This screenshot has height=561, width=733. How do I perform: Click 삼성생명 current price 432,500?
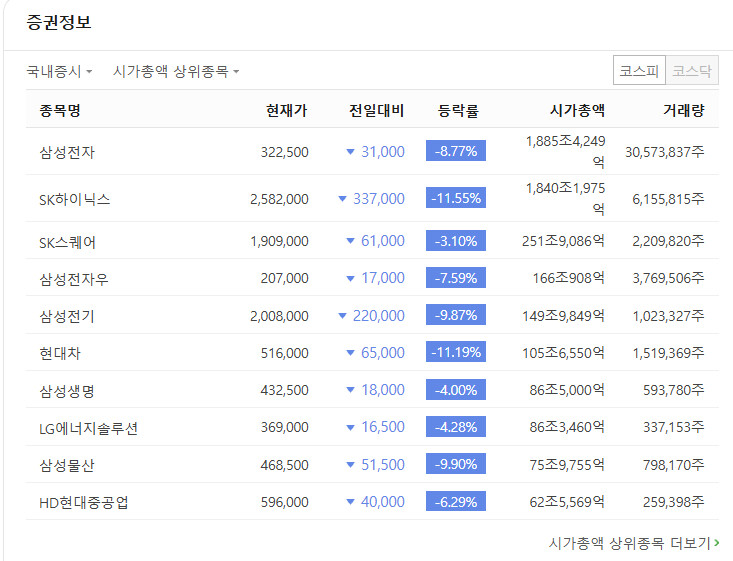[284, 390]
